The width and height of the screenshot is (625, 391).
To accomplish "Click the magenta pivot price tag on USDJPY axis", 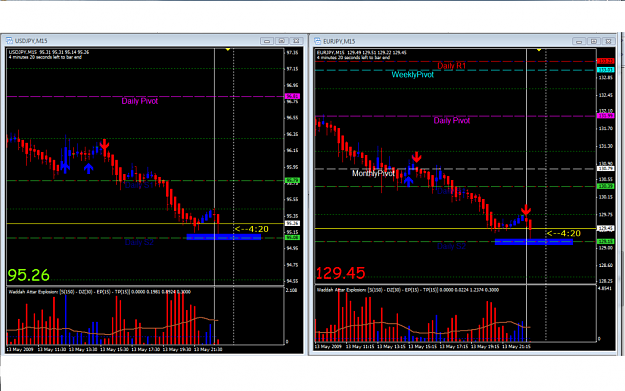I will click(x=292, y=96).
